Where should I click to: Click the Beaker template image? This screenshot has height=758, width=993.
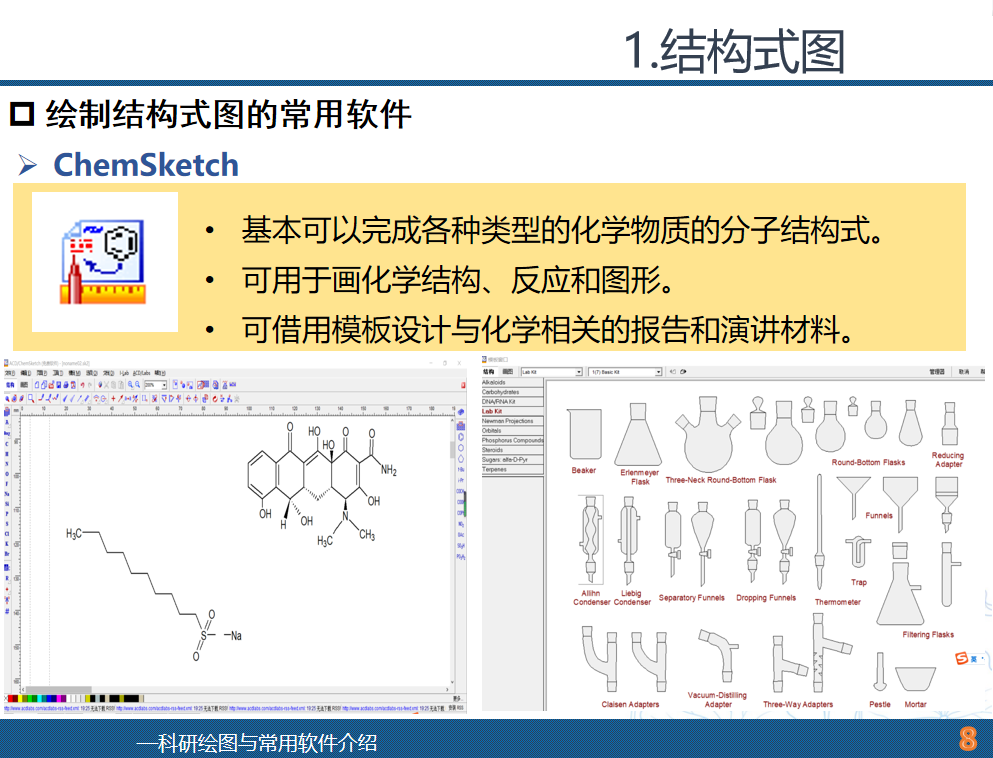coord(584,434)
